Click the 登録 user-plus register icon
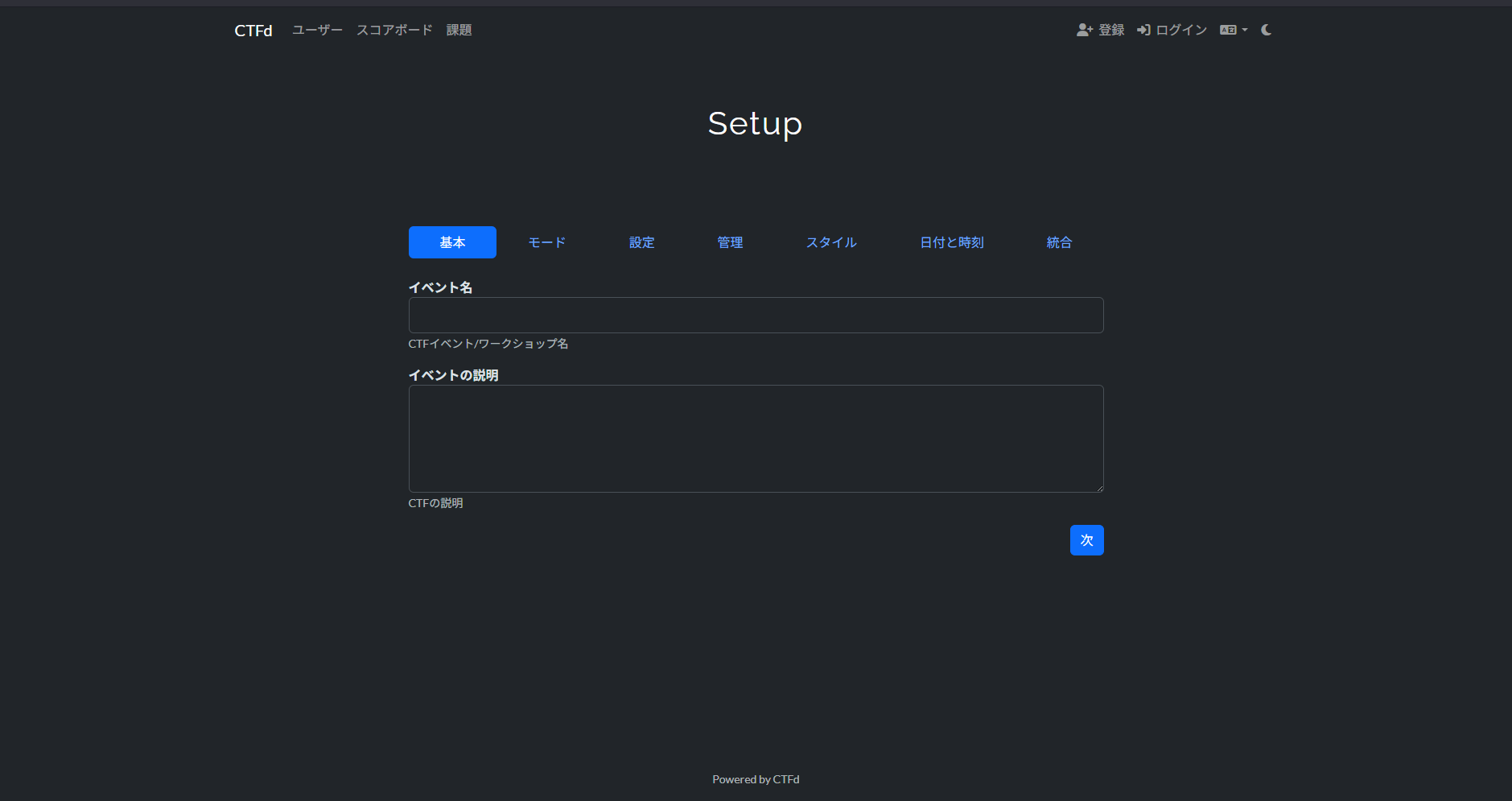The image size is (1512, 801). click(1084, 30)
